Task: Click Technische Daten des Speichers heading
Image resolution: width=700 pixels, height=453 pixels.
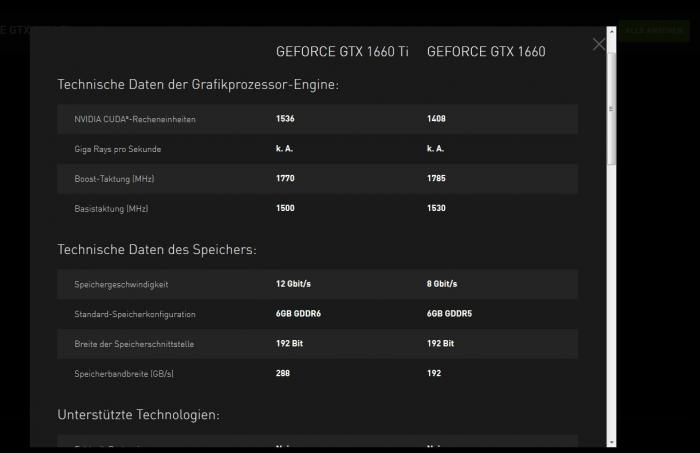Action: 157,249
